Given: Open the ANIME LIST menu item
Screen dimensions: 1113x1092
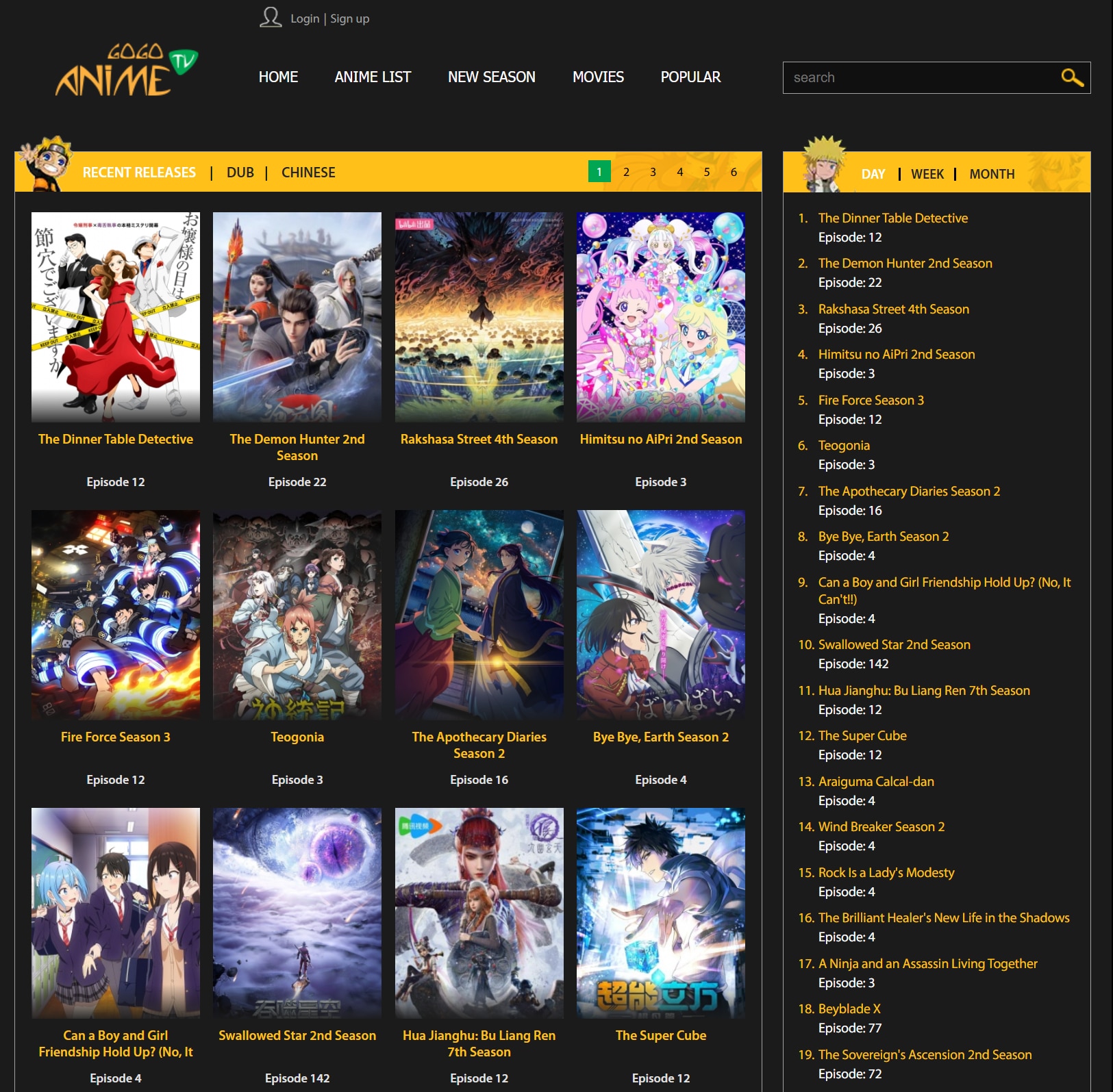Looking at the screenshot, I should click(x=373, y=77).
